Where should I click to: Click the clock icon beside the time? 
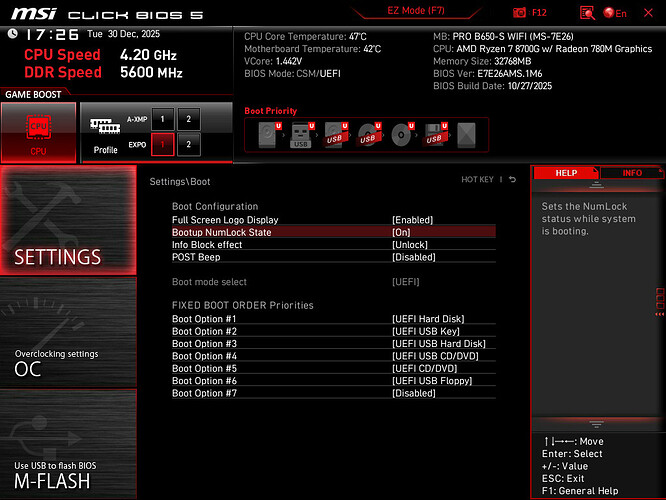pyautogui.click(x=12, y=34)
